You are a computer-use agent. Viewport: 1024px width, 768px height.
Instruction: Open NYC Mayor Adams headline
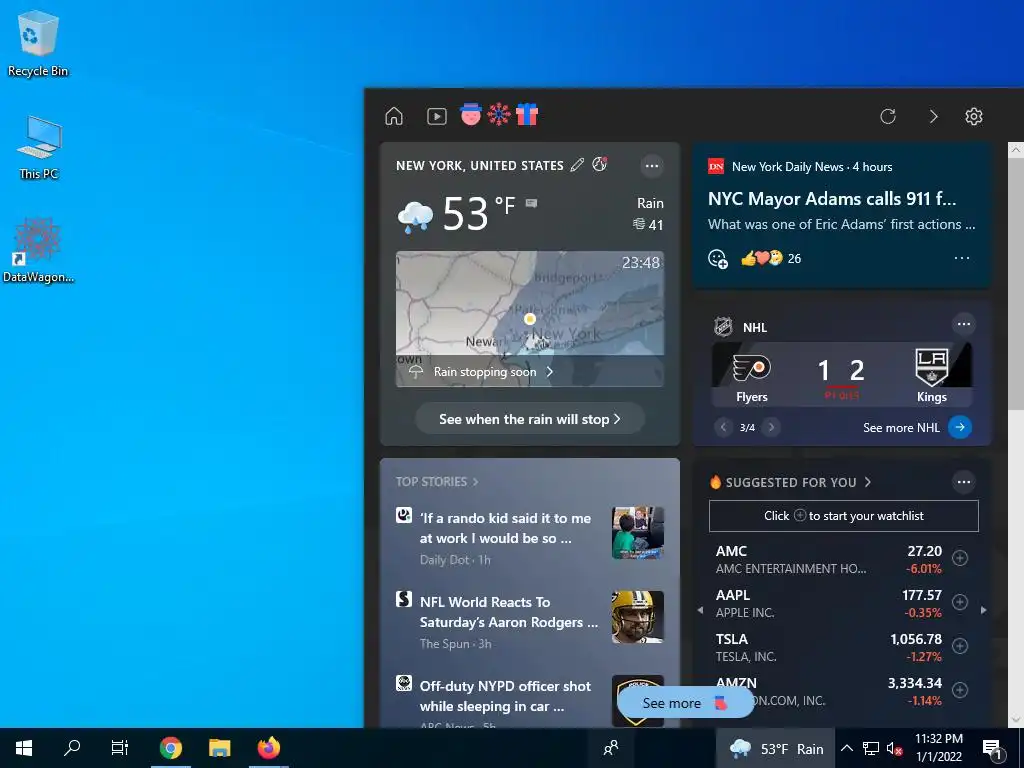tap(832, 199)
